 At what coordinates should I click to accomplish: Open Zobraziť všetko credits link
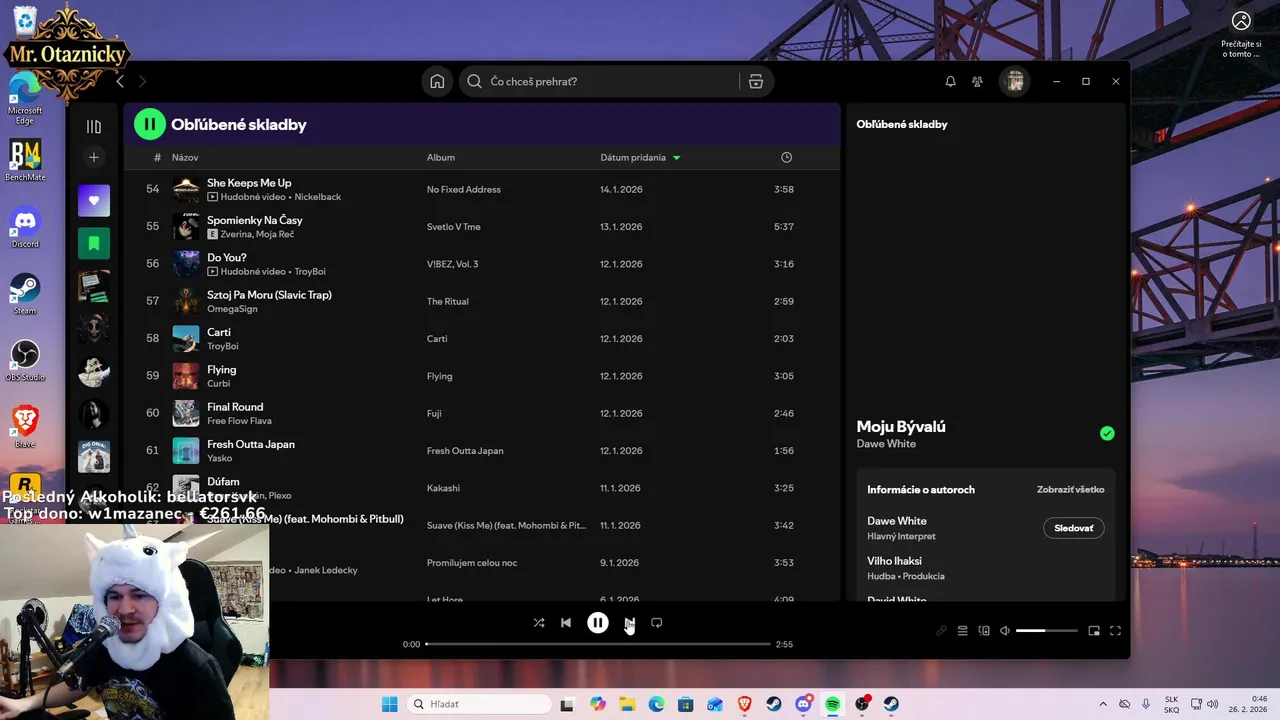(1071, 490)
